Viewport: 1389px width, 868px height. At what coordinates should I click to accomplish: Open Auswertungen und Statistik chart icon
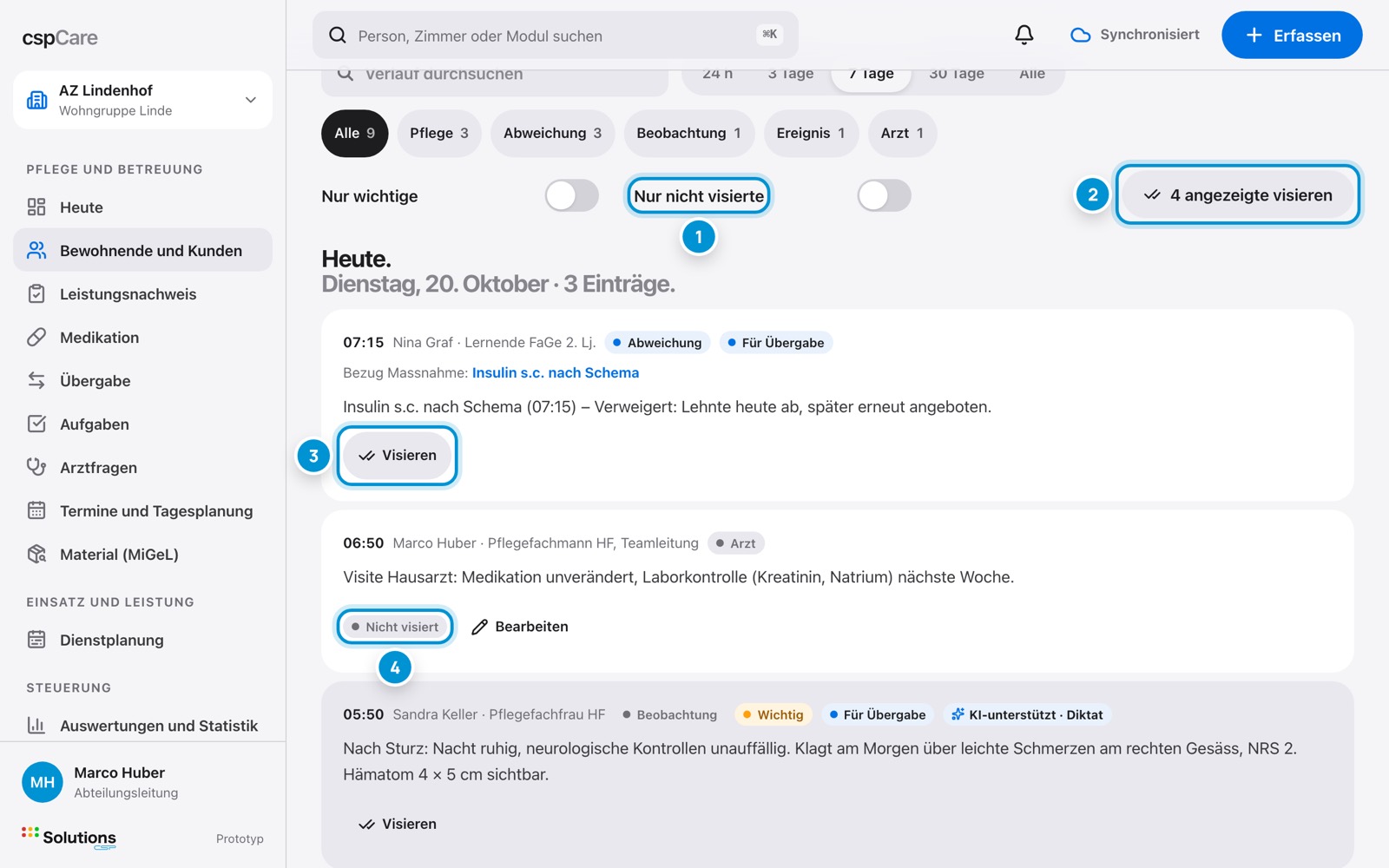pyautogui.click(x=36, y=726)
